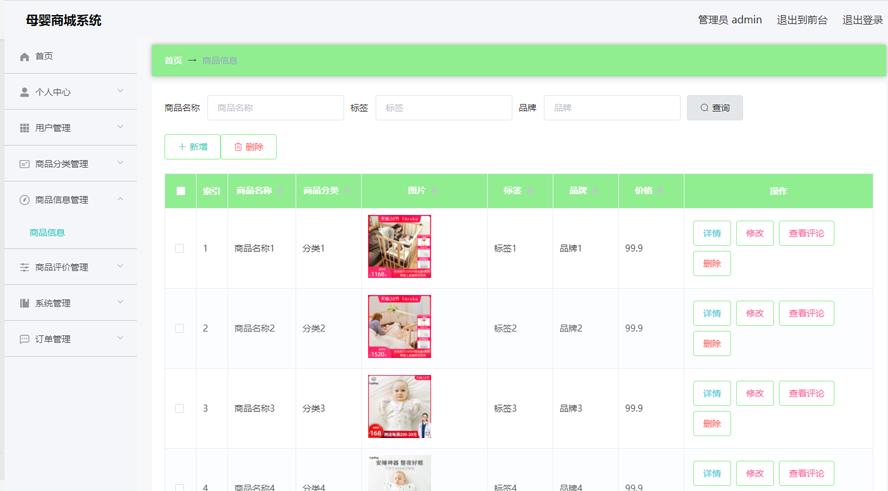Image resolution: width=888 pixels, height=491 pixels.
Task: Click the 新增 add button
Action: 192,147
